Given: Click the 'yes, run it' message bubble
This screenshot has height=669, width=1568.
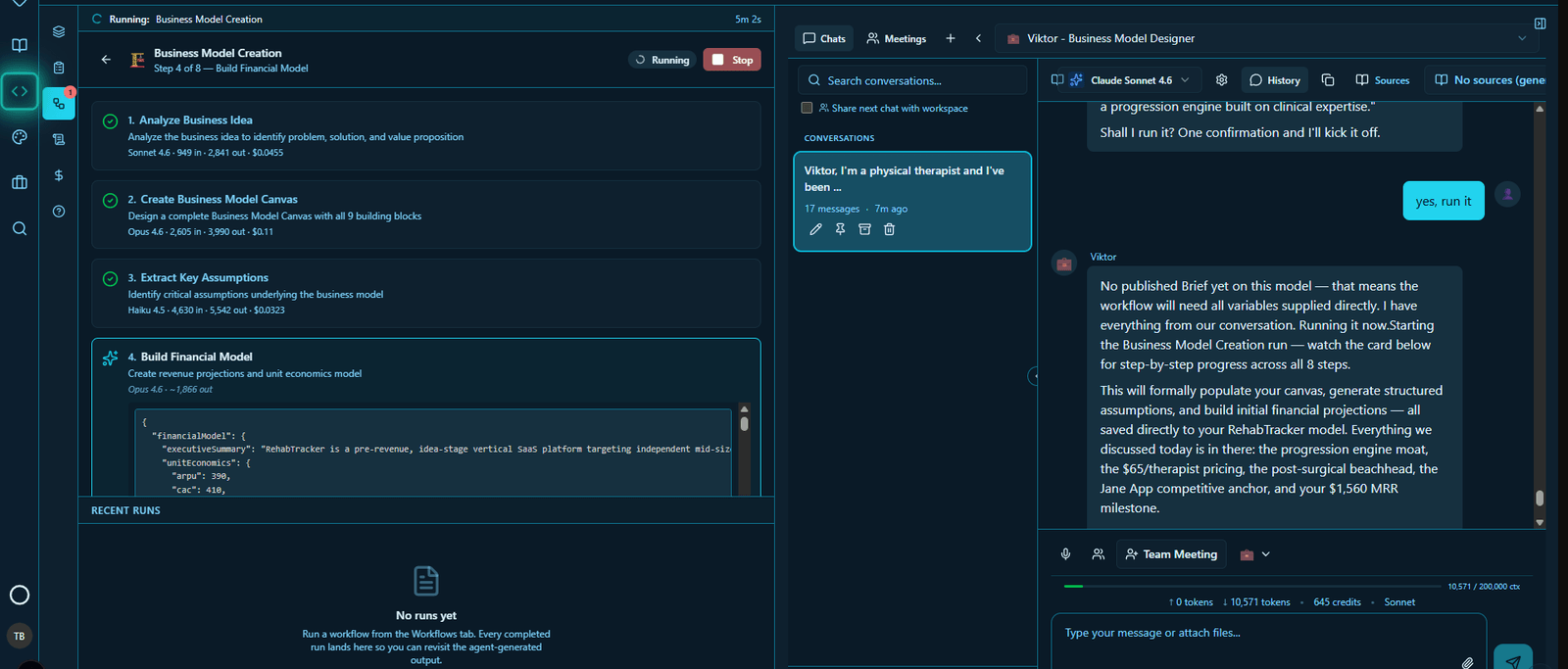Looking at the screenshot, I should tap(1444, 201).
